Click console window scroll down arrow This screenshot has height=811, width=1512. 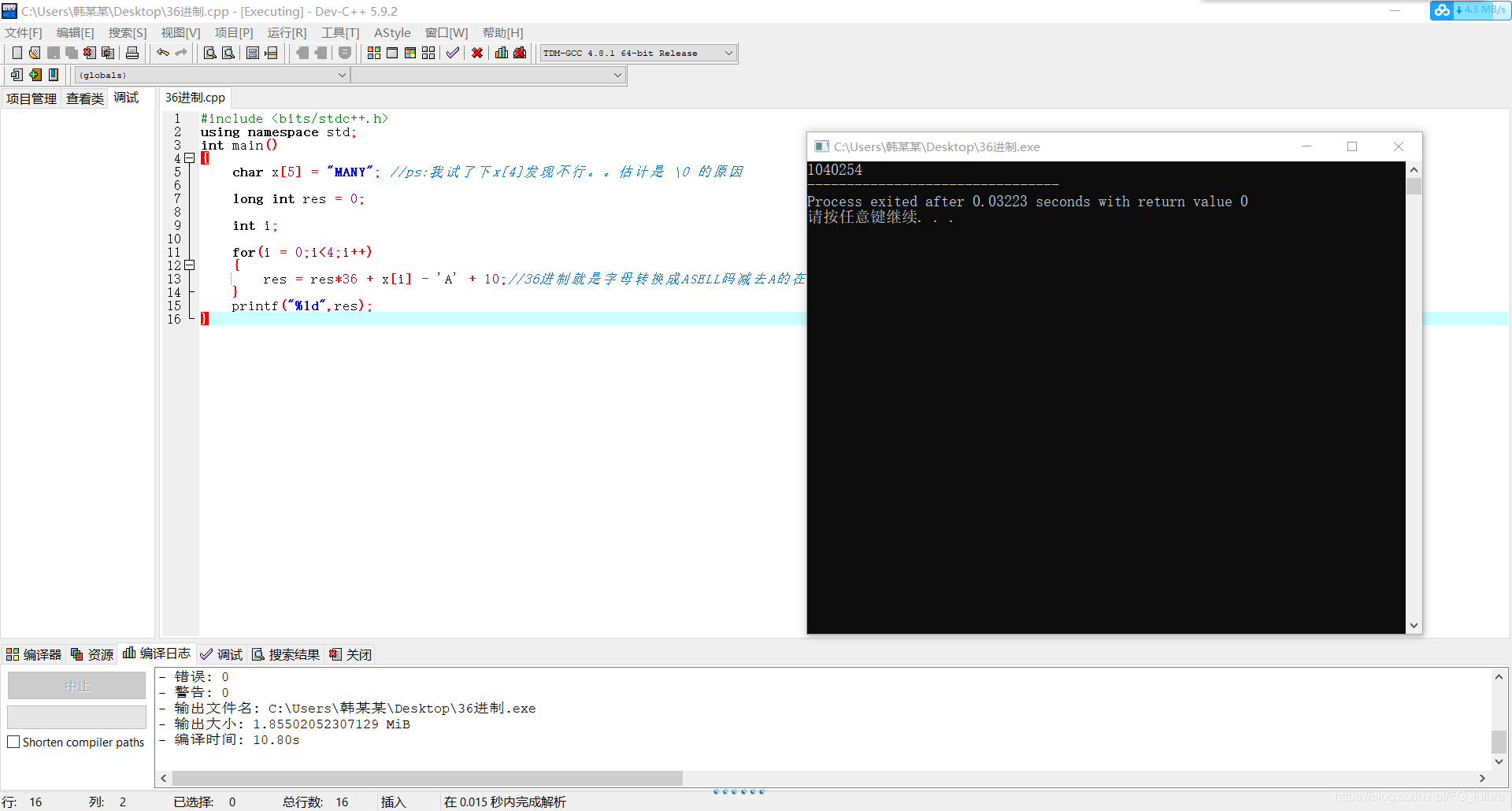tap(1414, 625)
